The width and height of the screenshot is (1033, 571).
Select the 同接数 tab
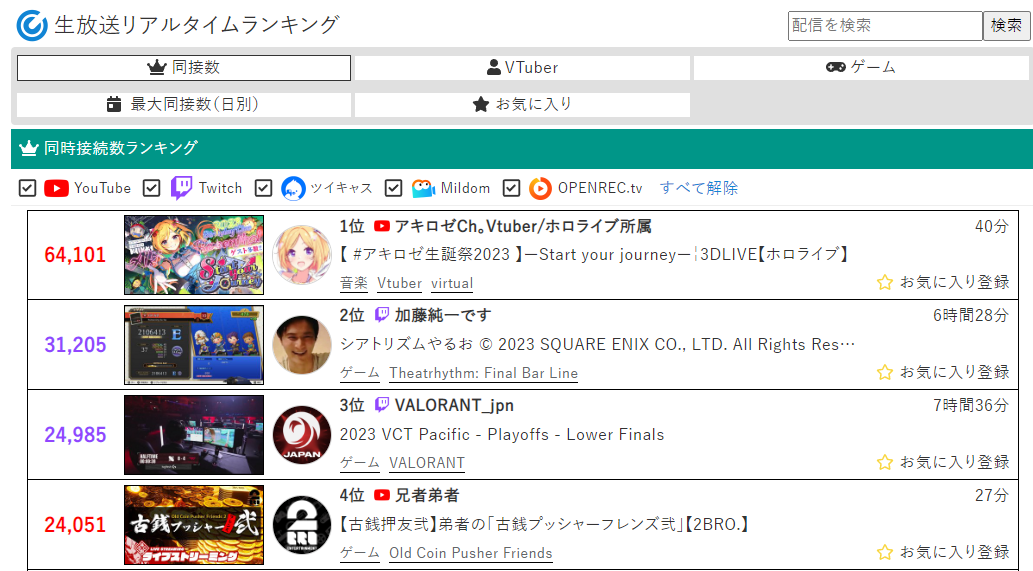point(184,68)
